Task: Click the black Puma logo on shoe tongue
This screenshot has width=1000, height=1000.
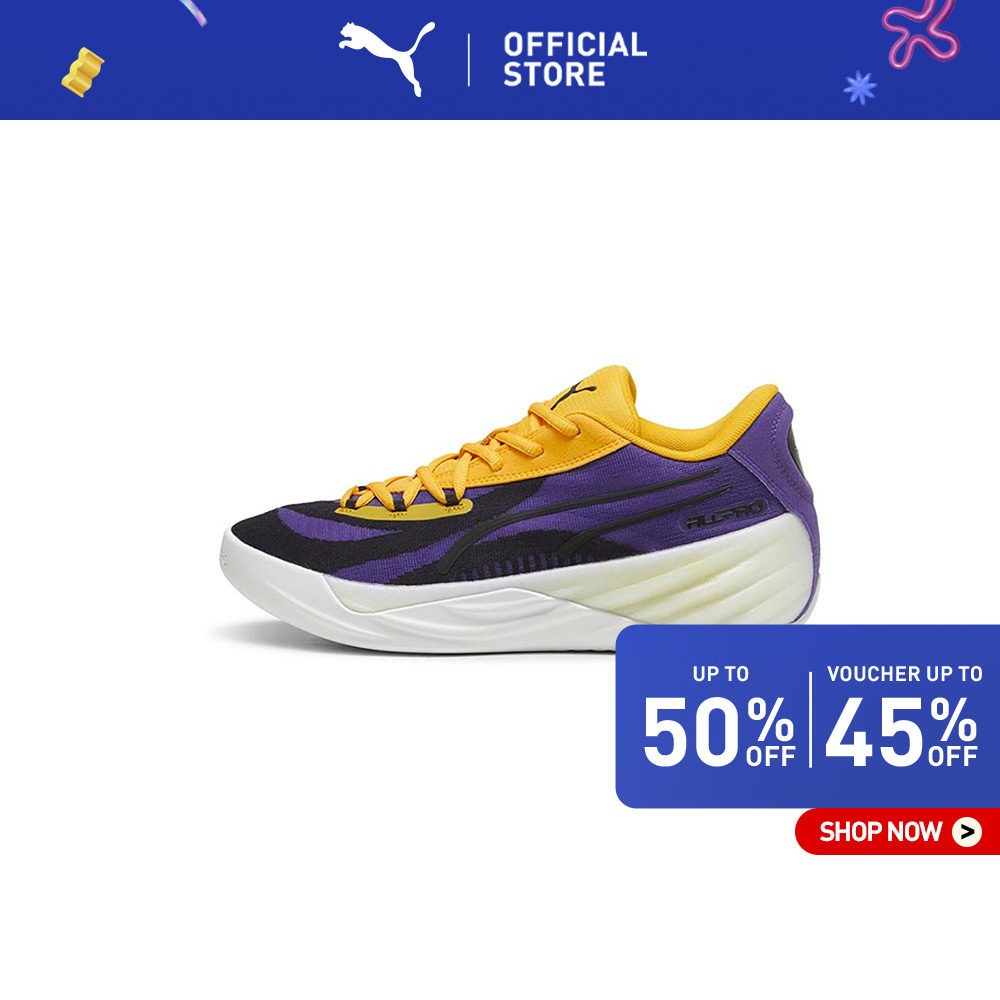Action: coord(573,393)
